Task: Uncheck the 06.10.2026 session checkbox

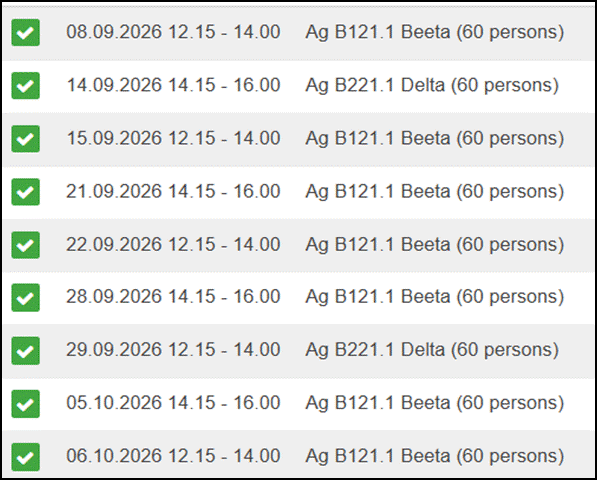Action: (26, 457)
